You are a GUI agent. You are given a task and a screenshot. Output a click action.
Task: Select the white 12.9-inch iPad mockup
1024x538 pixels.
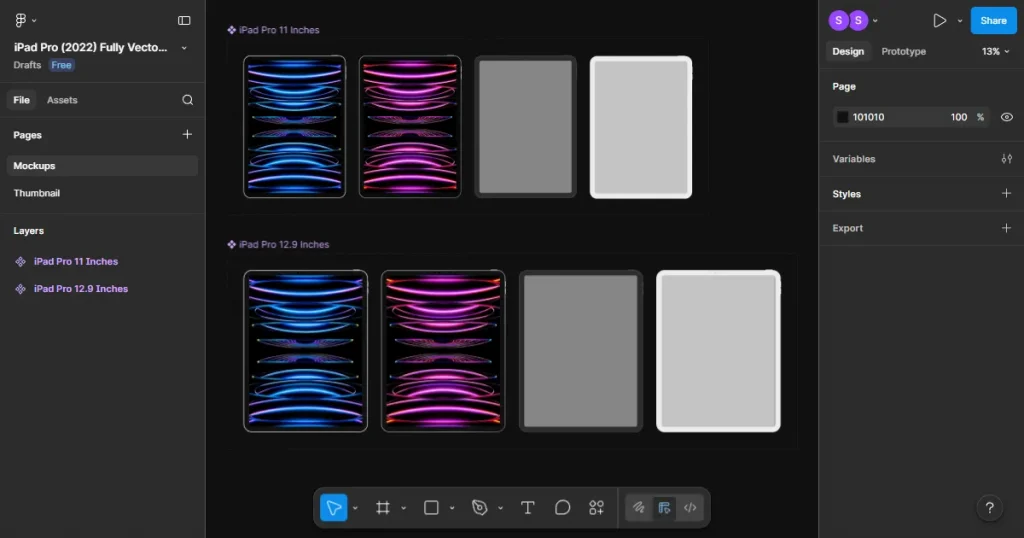718,351
